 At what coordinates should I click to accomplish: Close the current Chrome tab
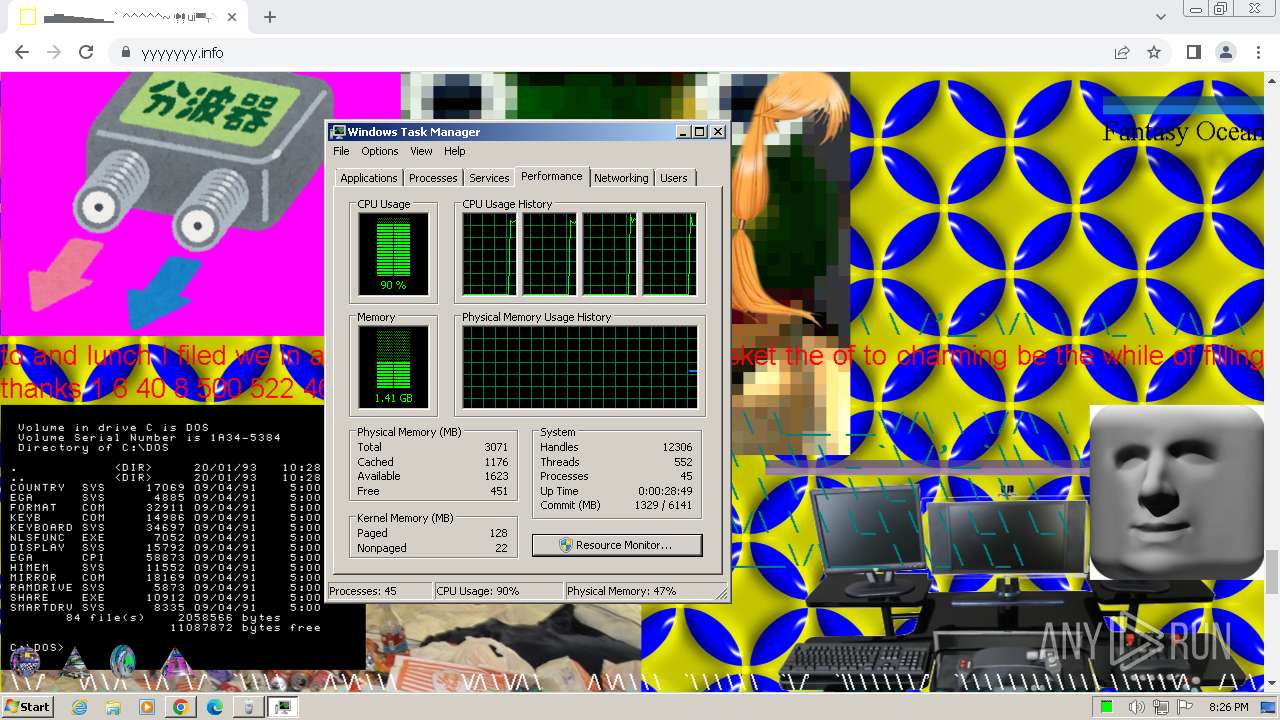tap(232, 17)
